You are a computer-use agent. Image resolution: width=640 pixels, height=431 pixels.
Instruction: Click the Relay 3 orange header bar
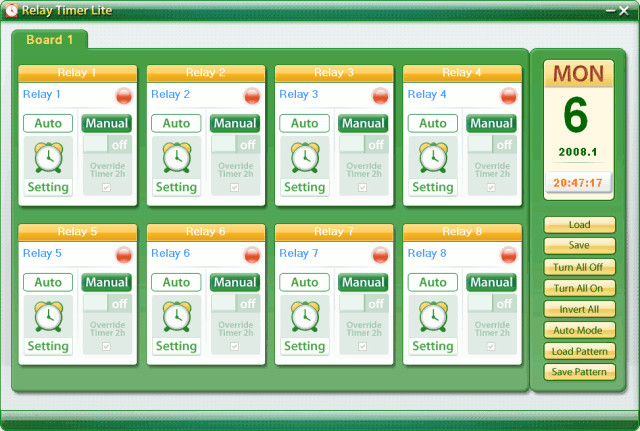334,73
